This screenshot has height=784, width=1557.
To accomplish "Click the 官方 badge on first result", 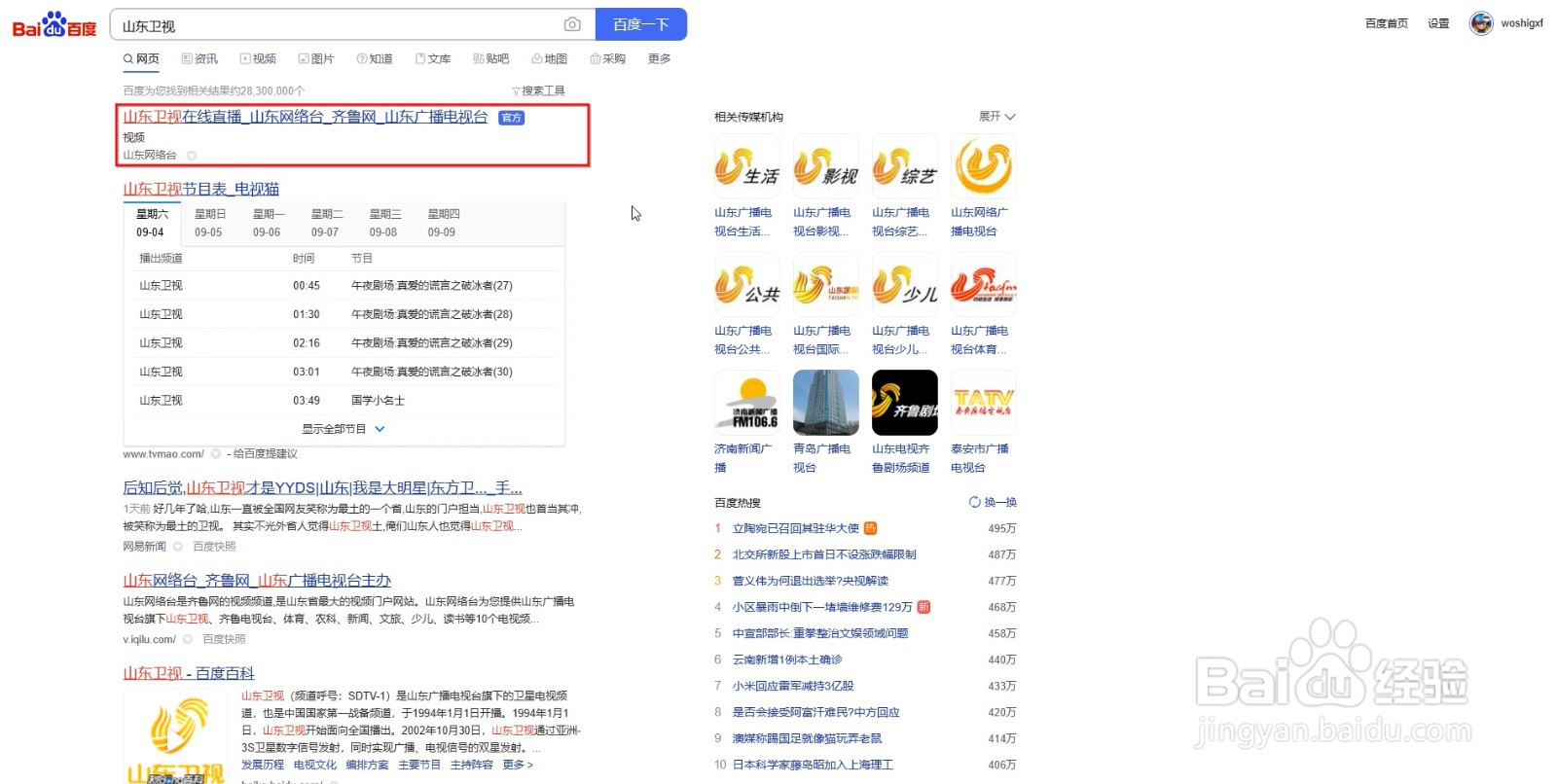I will [512, 118].
